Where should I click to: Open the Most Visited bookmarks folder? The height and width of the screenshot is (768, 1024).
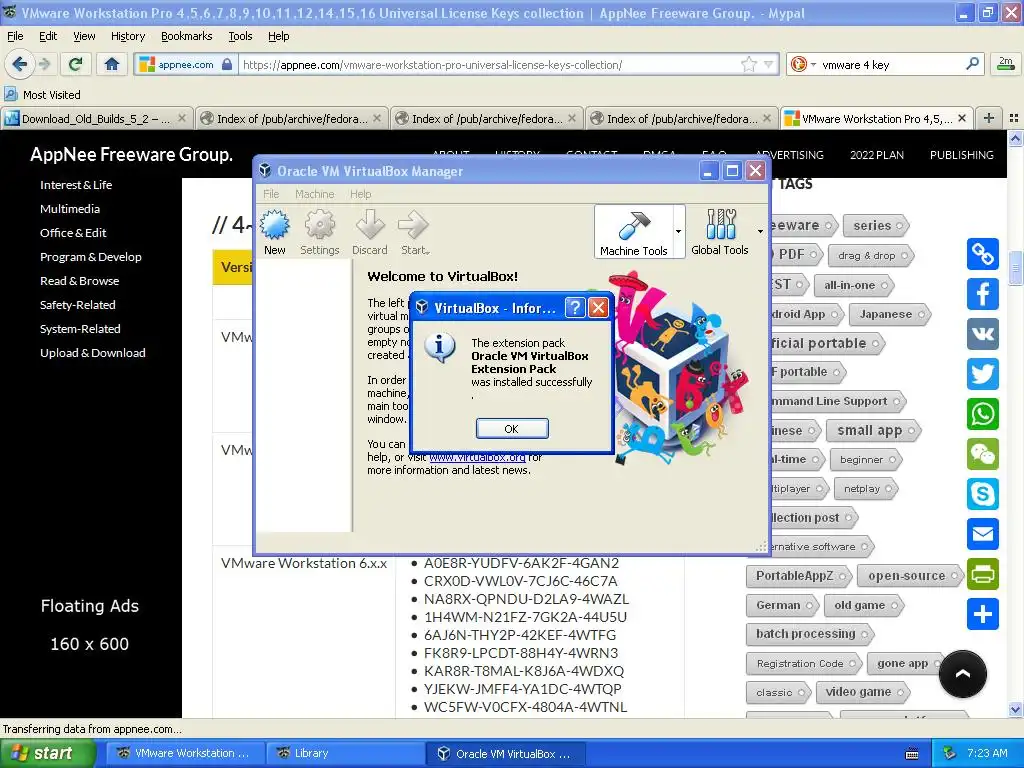[x=43, y=95]
